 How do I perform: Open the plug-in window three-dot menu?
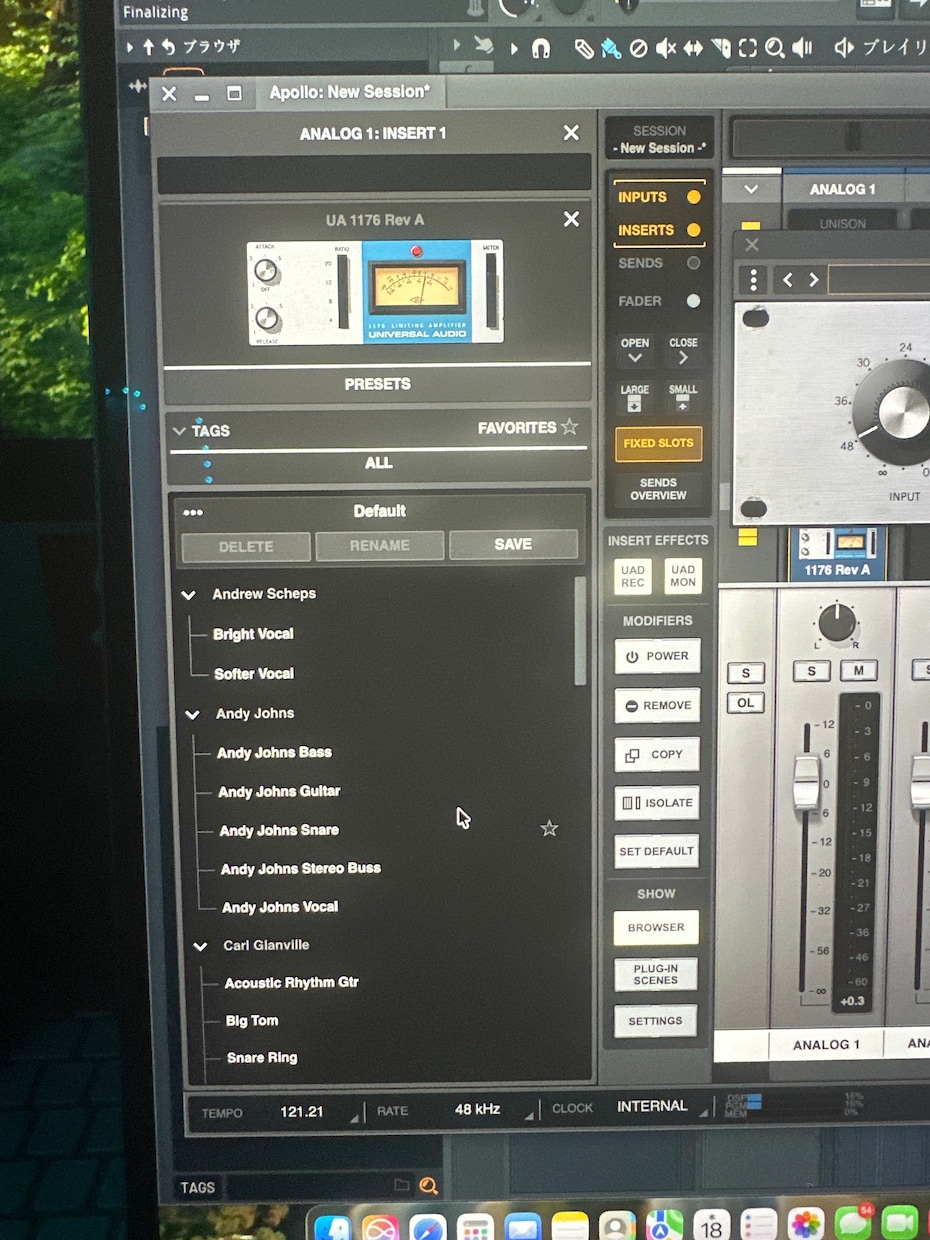pos(755,280)
